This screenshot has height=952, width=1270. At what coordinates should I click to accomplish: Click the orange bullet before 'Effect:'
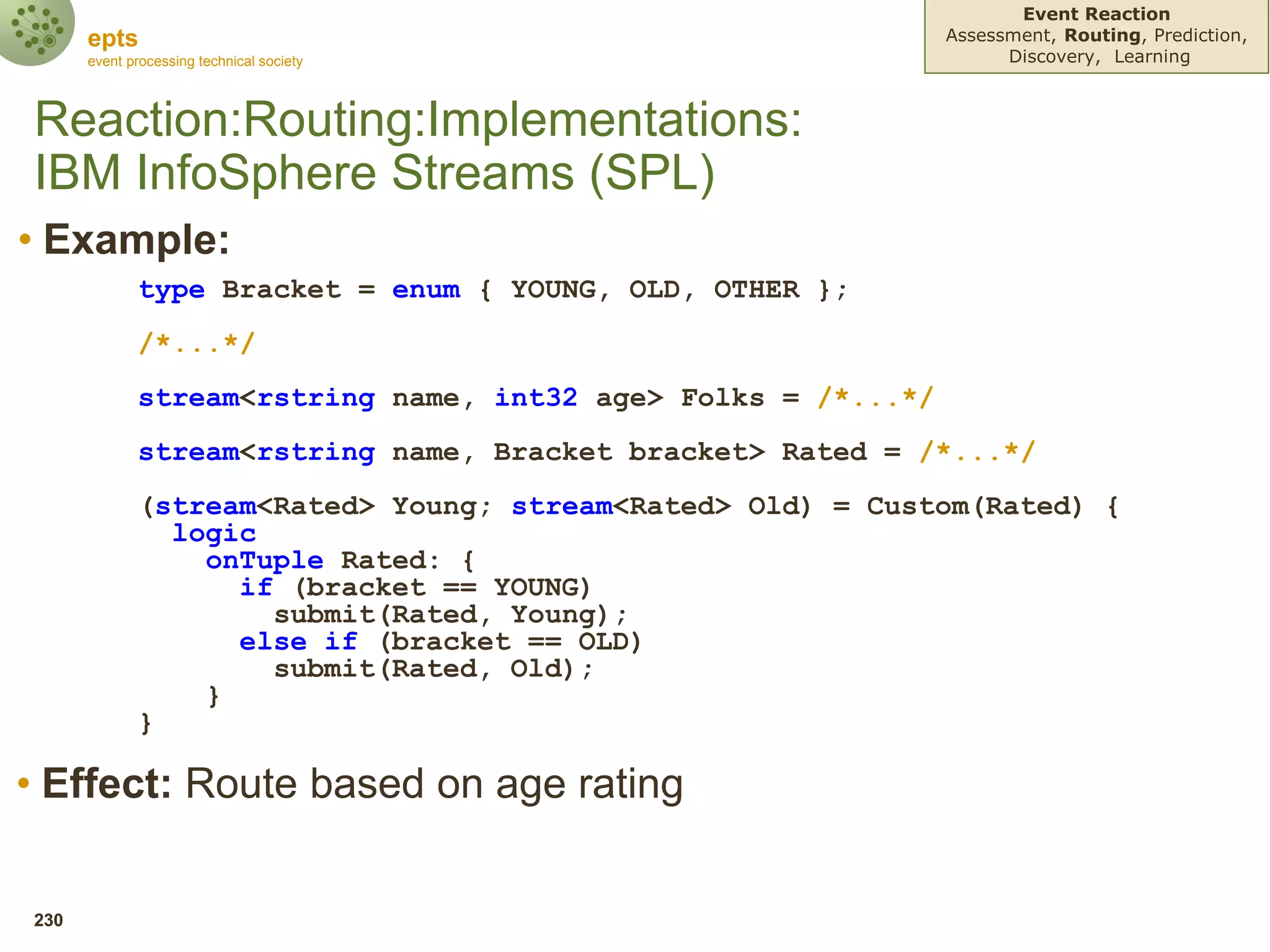(x=24, y=783)
